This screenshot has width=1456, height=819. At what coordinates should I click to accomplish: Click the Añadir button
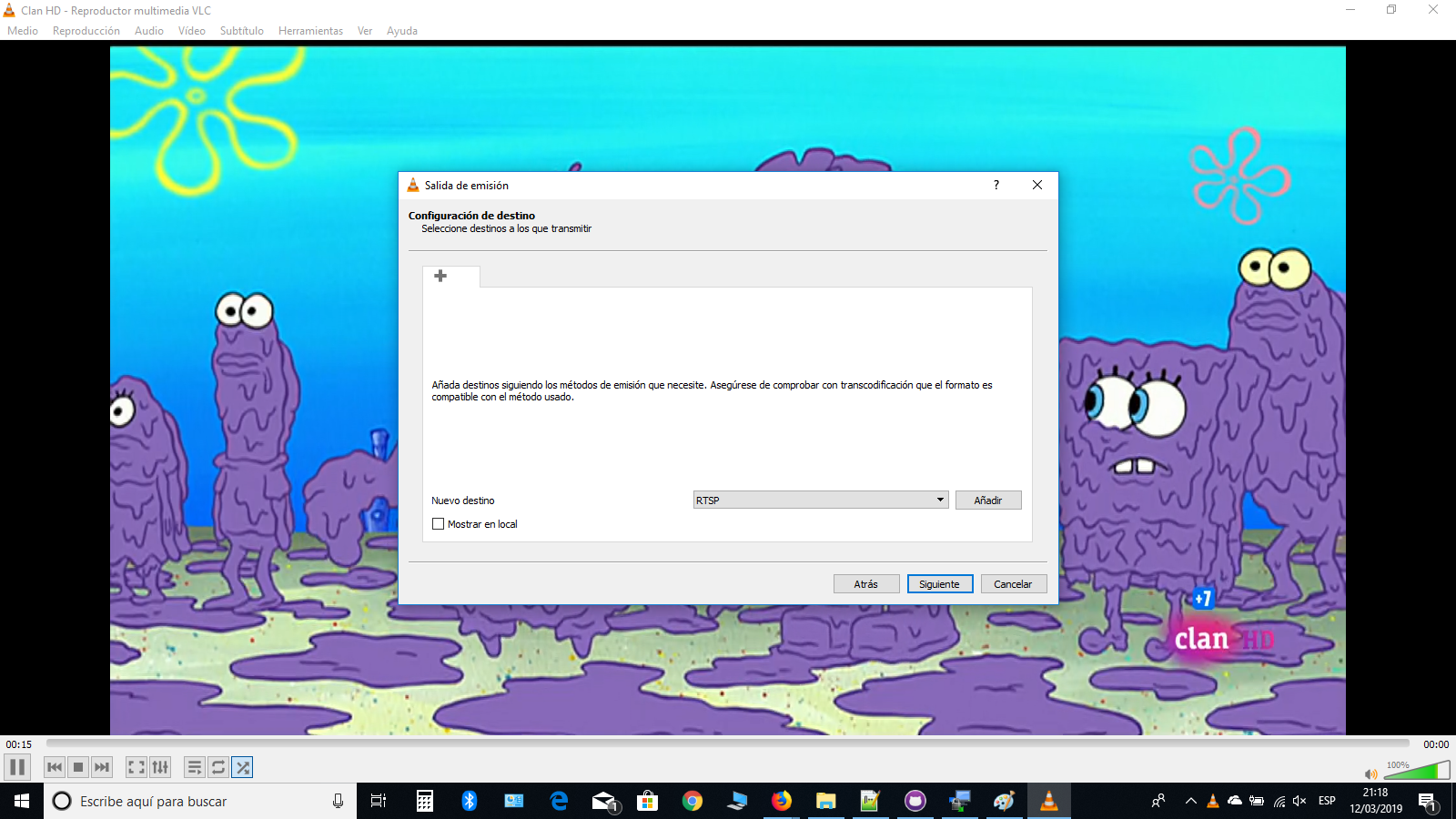988,500
